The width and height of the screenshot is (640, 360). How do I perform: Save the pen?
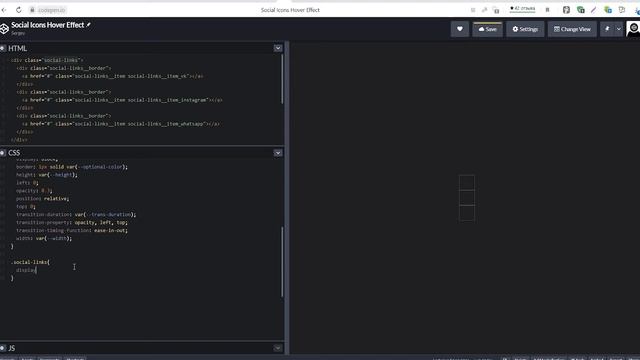pos(487,29)
